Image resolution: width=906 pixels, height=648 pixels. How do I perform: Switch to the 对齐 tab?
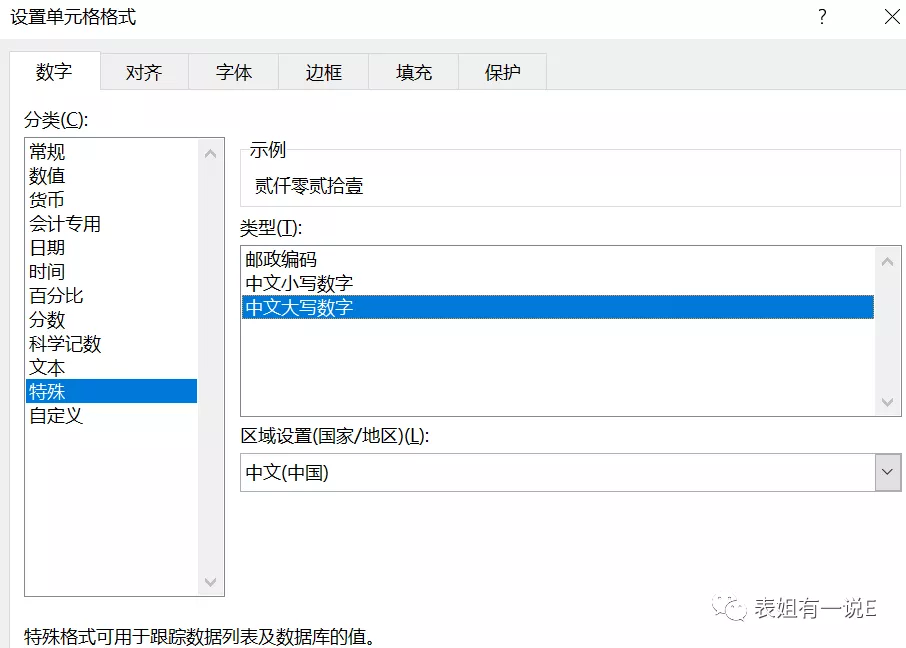pyautogui.click(x=144, y=72)
